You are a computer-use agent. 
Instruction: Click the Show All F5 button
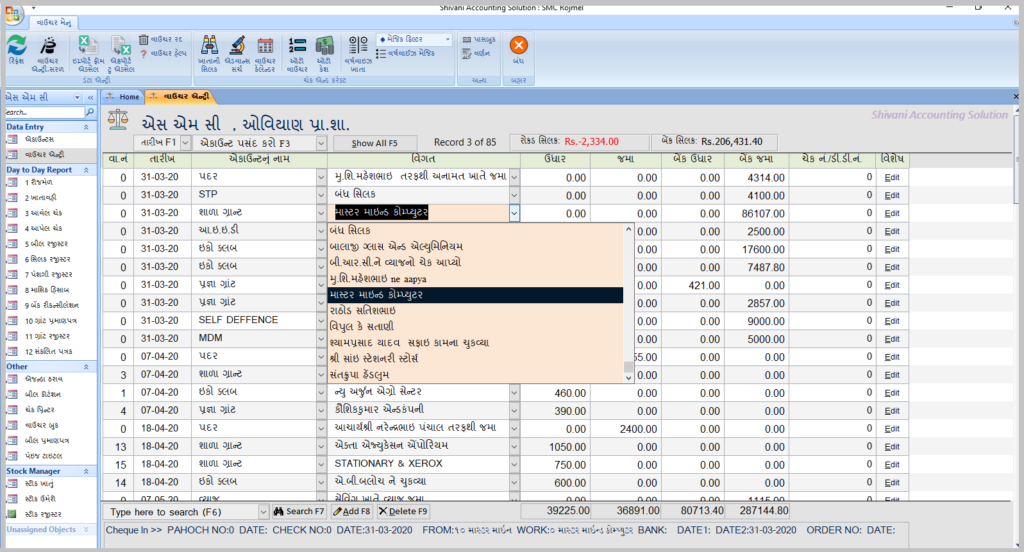pos(375,143)
